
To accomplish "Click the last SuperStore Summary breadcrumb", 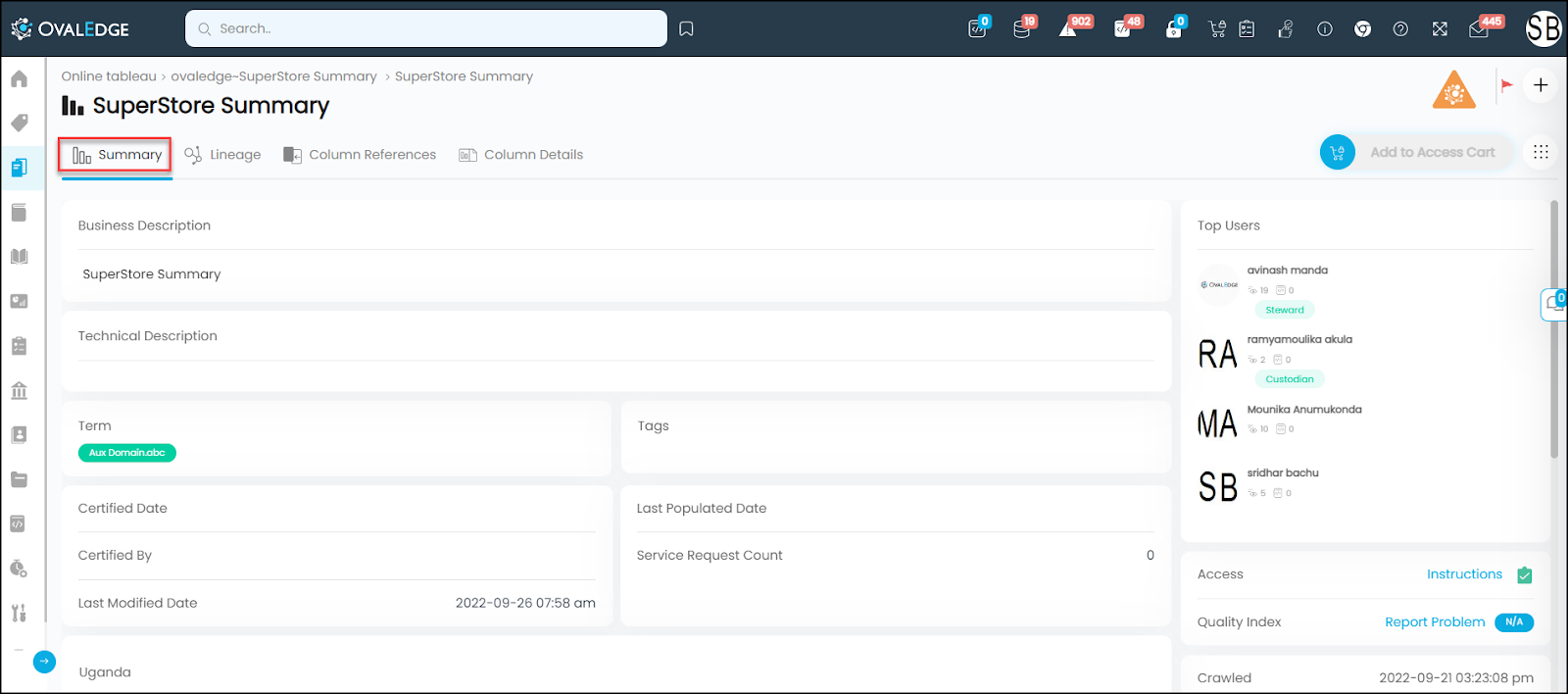I will click(x=464, y=76).
